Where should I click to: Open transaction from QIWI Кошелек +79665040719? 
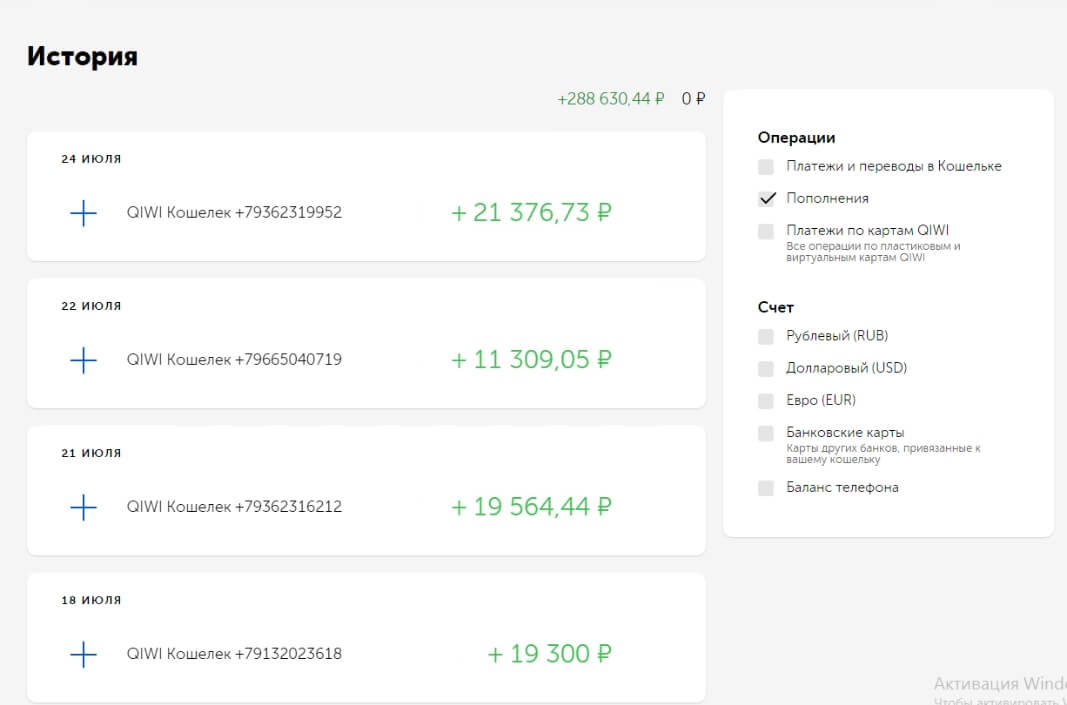234,360
